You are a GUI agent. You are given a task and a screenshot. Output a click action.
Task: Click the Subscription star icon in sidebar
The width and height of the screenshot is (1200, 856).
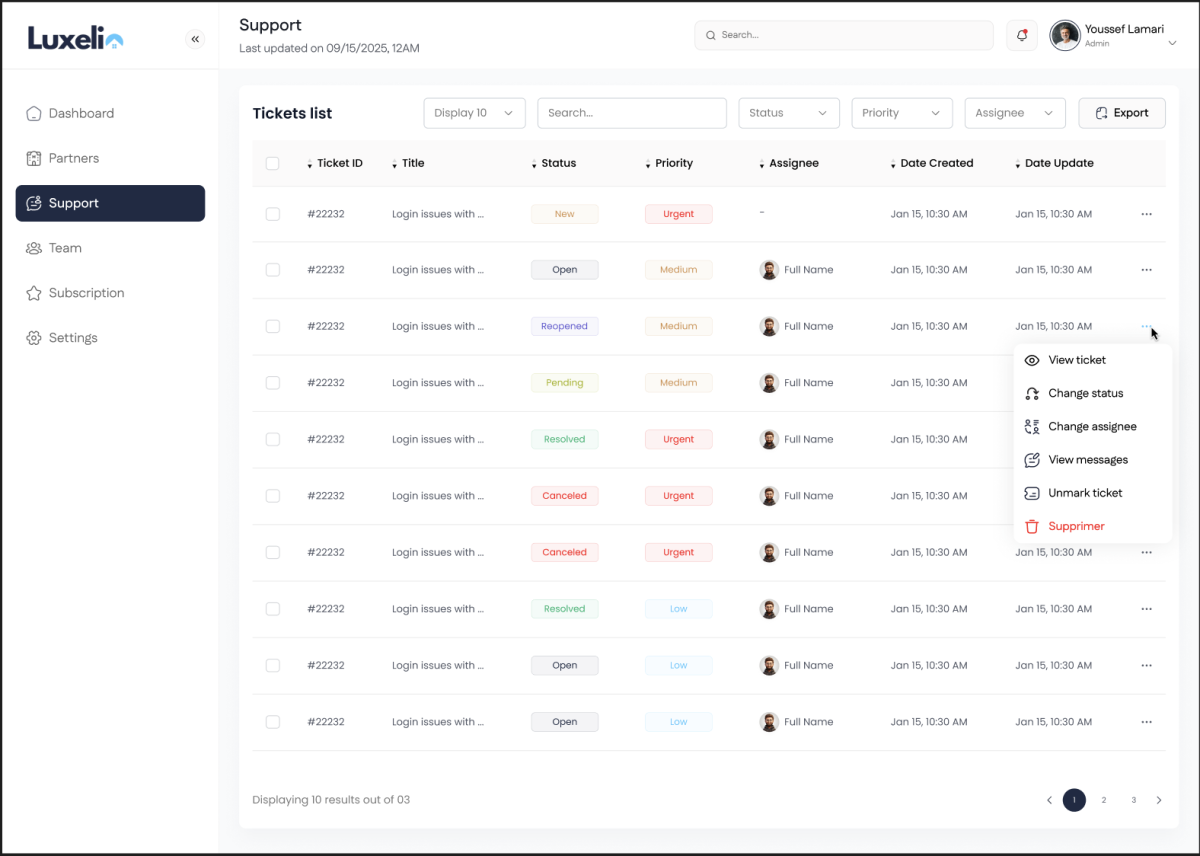point(34,293)
